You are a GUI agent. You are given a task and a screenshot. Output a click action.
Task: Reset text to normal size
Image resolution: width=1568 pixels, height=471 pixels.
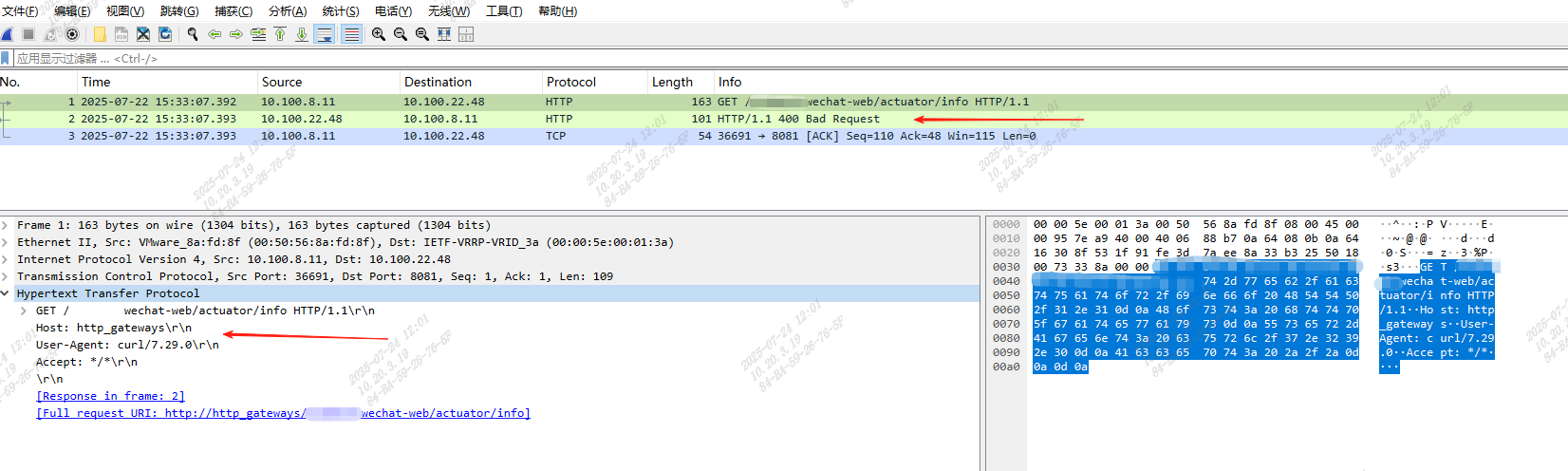[x=422, y=34]
